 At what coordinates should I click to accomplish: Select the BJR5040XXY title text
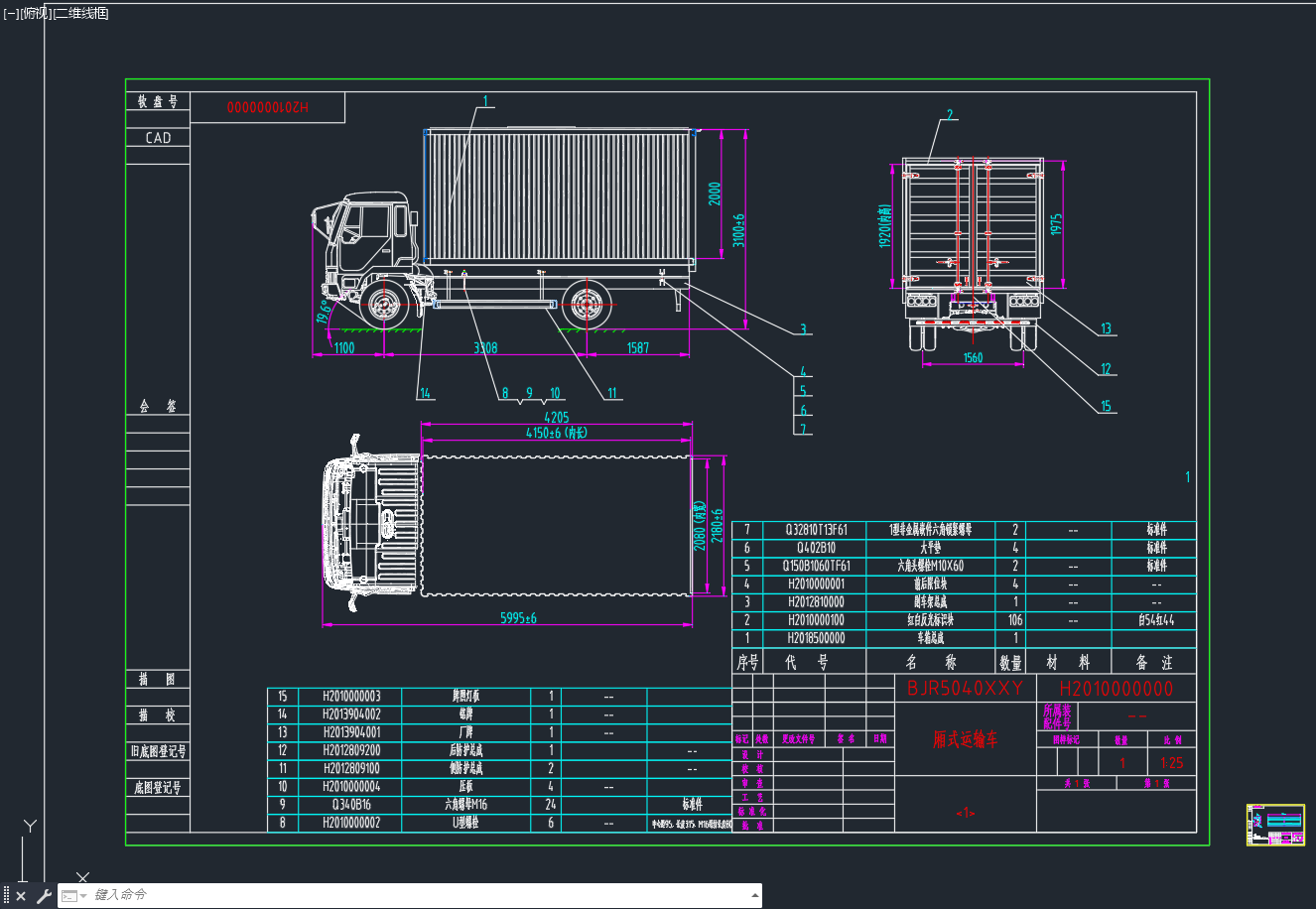(x=965, y=689)
